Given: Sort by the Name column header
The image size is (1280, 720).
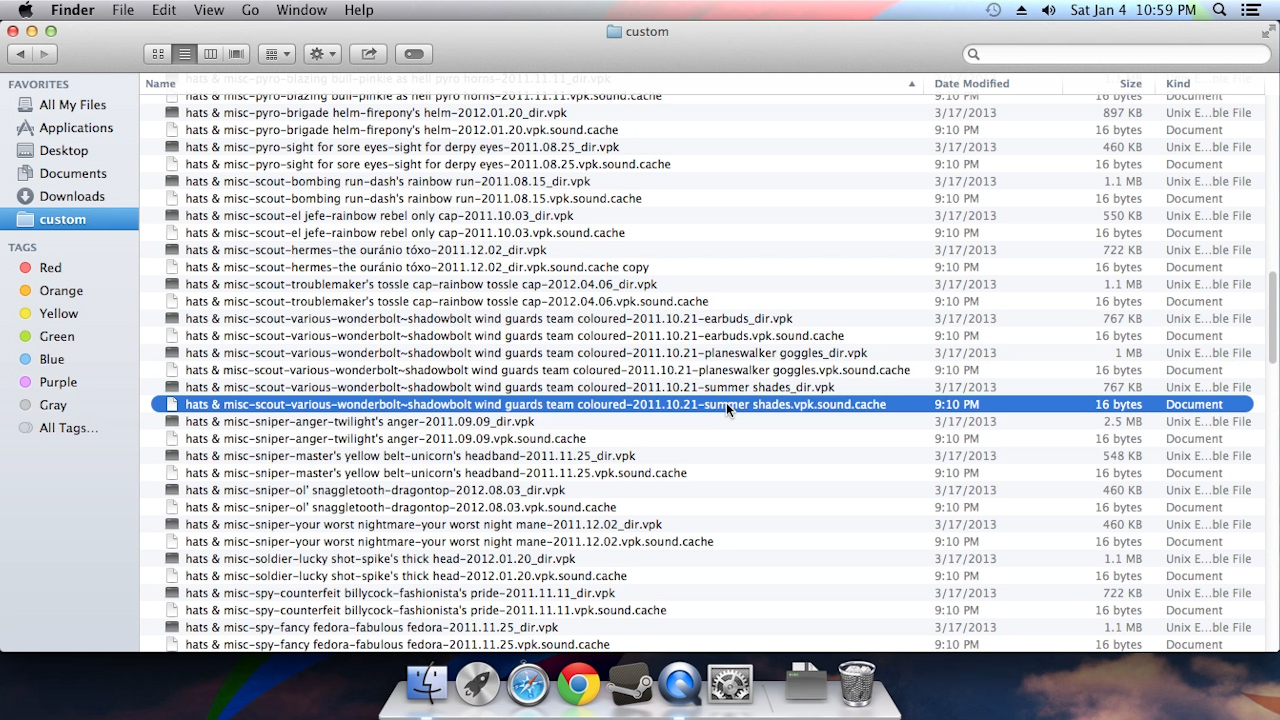Looking at the screenshot, I should pyautogui.click(x=531, y=84).
